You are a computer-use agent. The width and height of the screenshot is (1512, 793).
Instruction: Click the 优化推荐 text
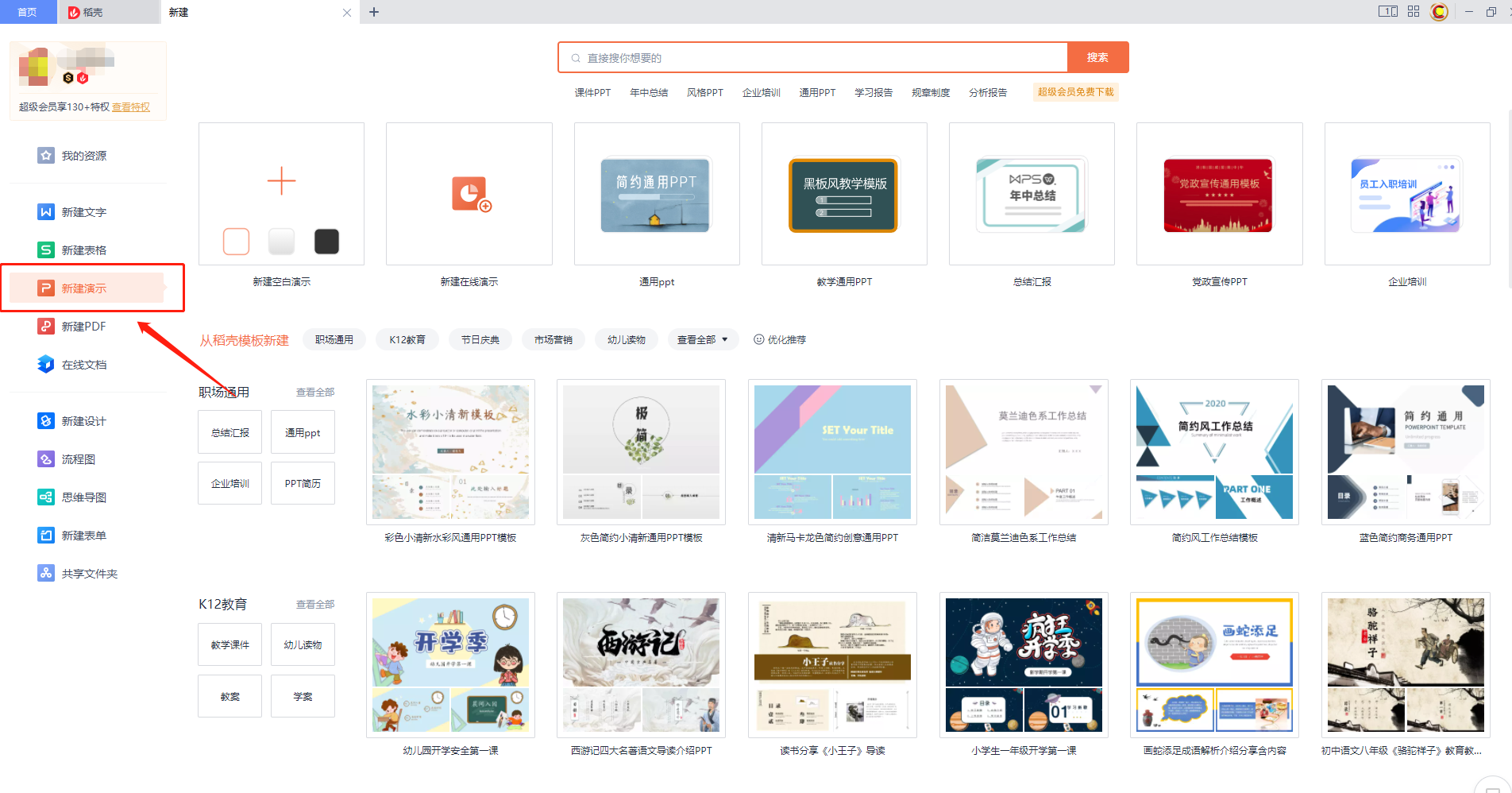tap(786, 339)
